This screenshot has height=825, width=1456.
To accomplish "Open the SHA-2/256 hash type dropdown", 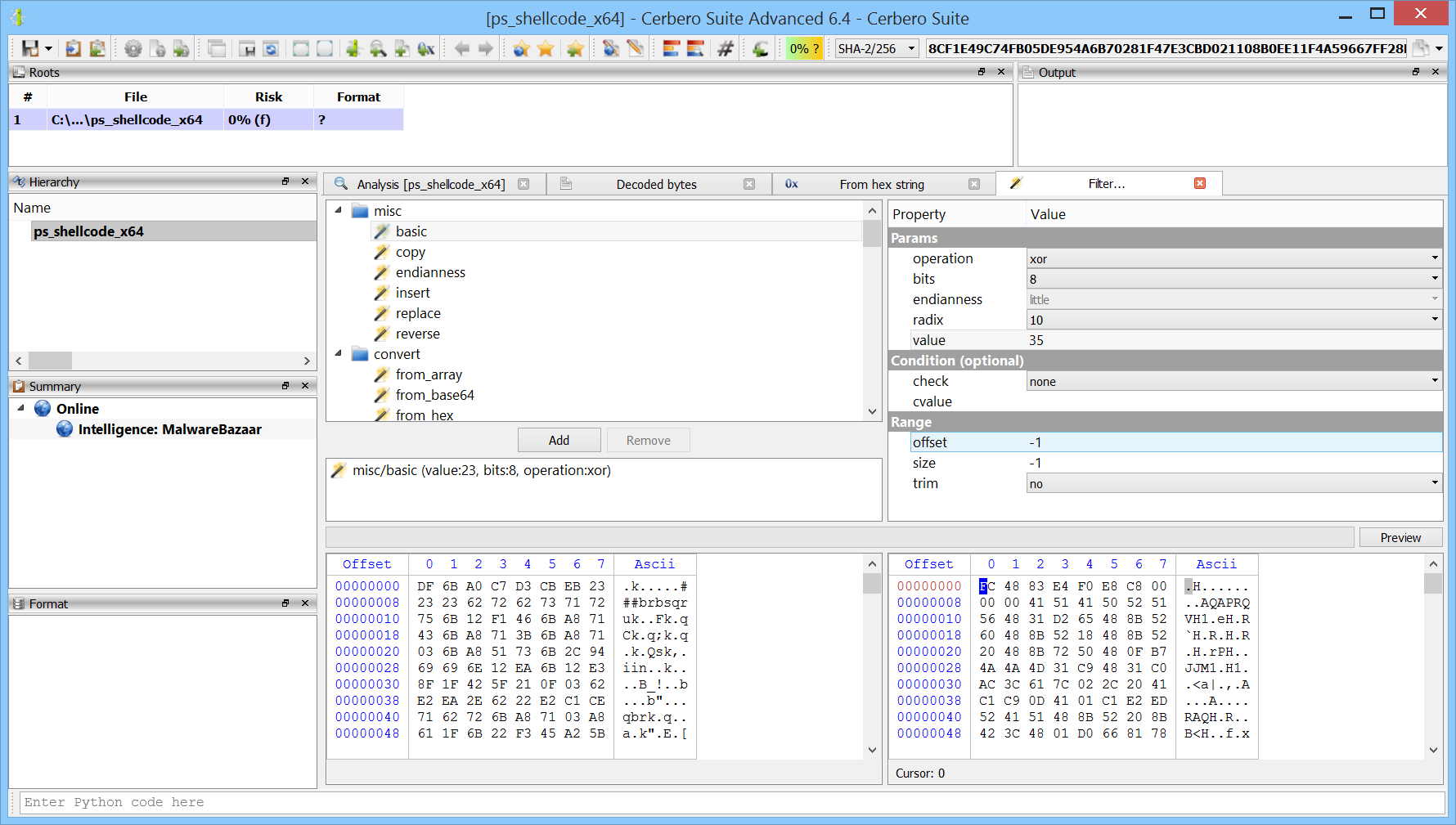I will (877, 48).
